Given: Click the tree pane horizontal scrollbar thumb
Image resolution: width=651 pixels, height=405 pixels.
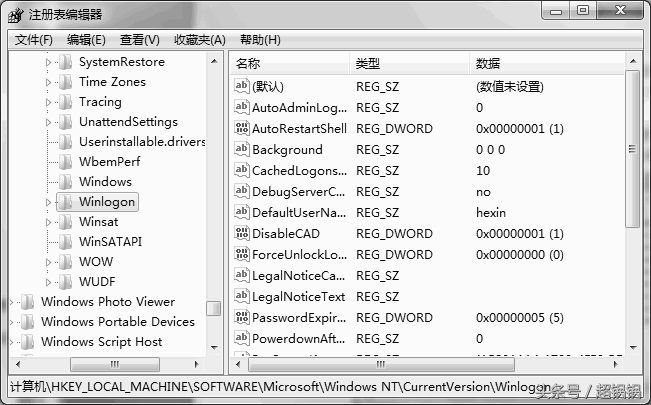Looking at the screenshot, I should pyautogui.click(x=115, y=364).
